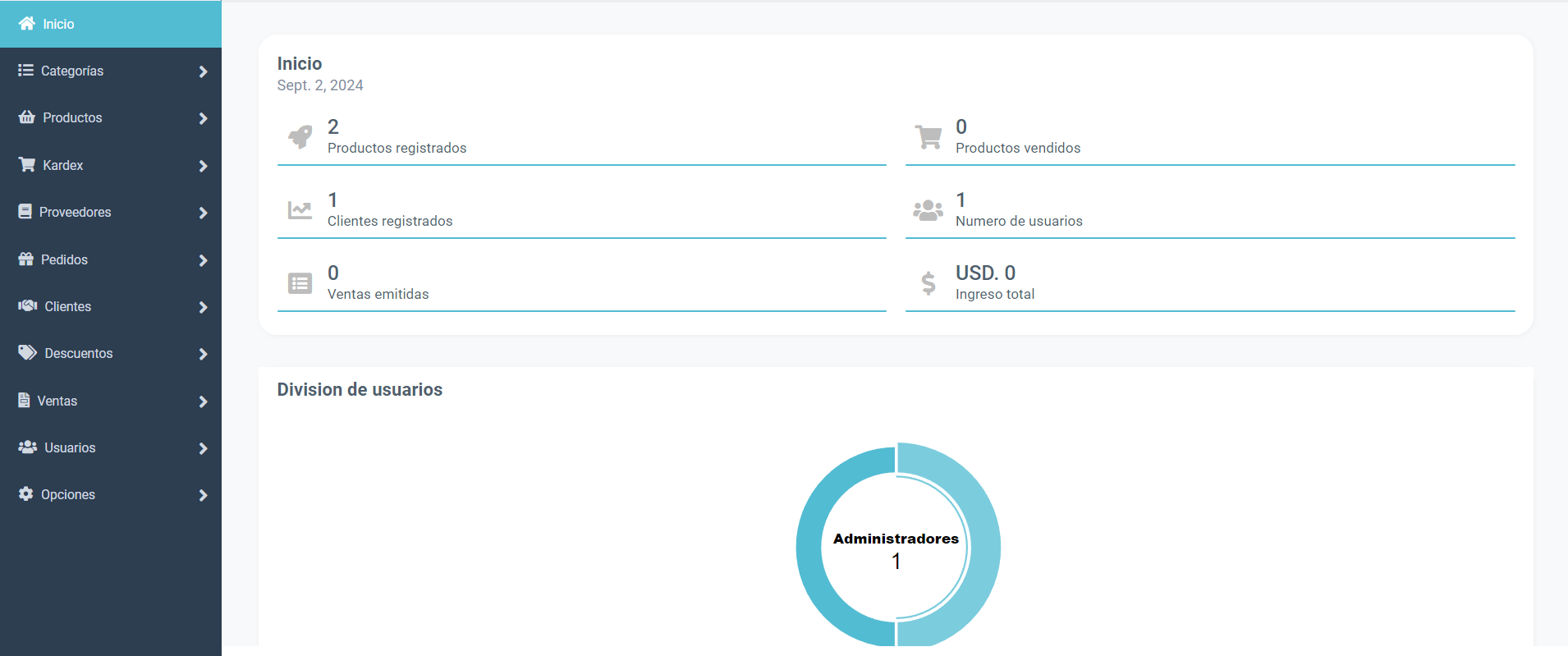This screenshot has height=656, width=1568.
Task: Click the cart icon for Productos vendidos
Action: [x=928, y=136]
